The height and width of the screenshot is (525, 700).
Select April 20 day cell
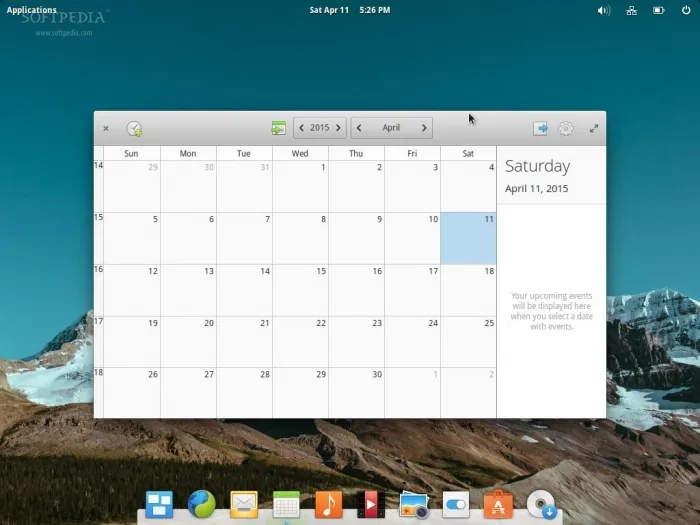coord(188,342)
